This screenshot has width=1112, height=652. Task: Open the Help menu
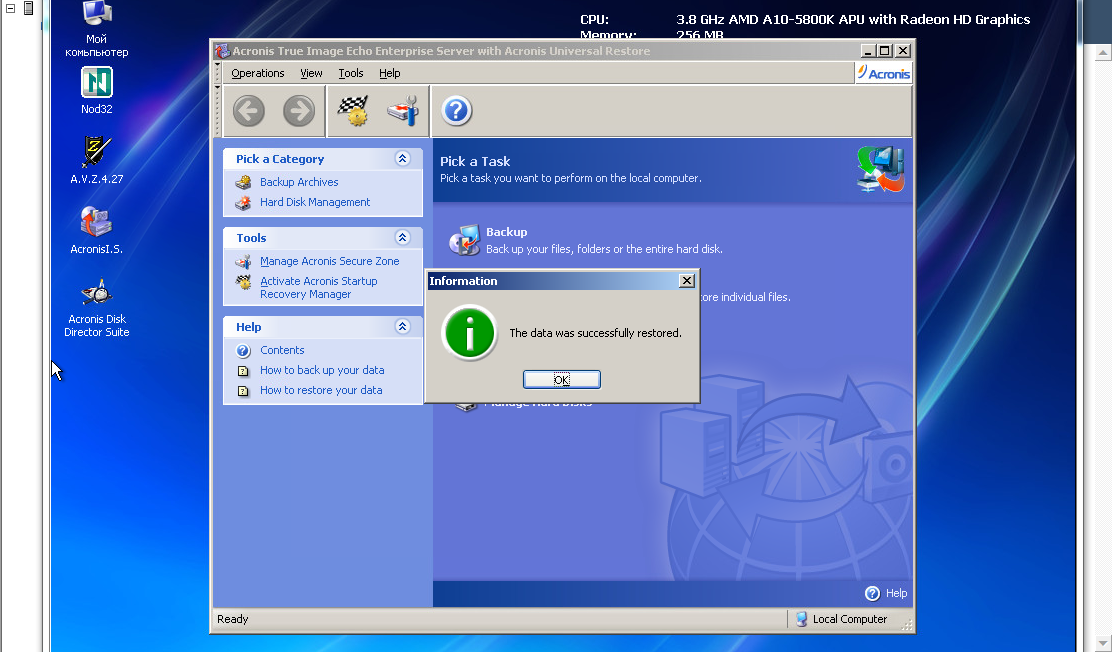coord(389,73)
